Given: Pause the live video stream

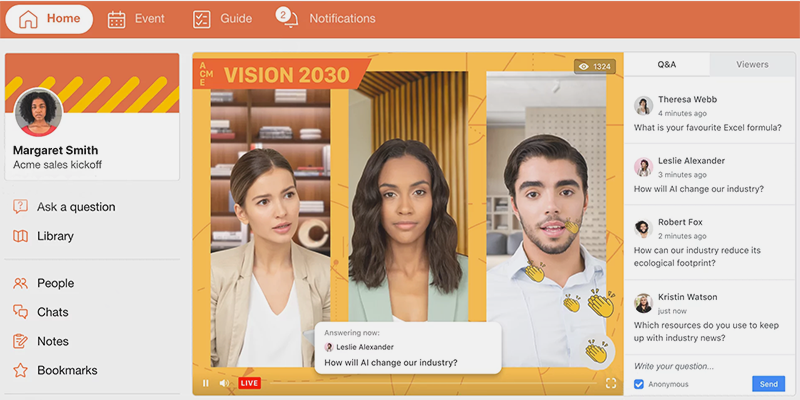Looking at the screenshot, I should 206,383.
